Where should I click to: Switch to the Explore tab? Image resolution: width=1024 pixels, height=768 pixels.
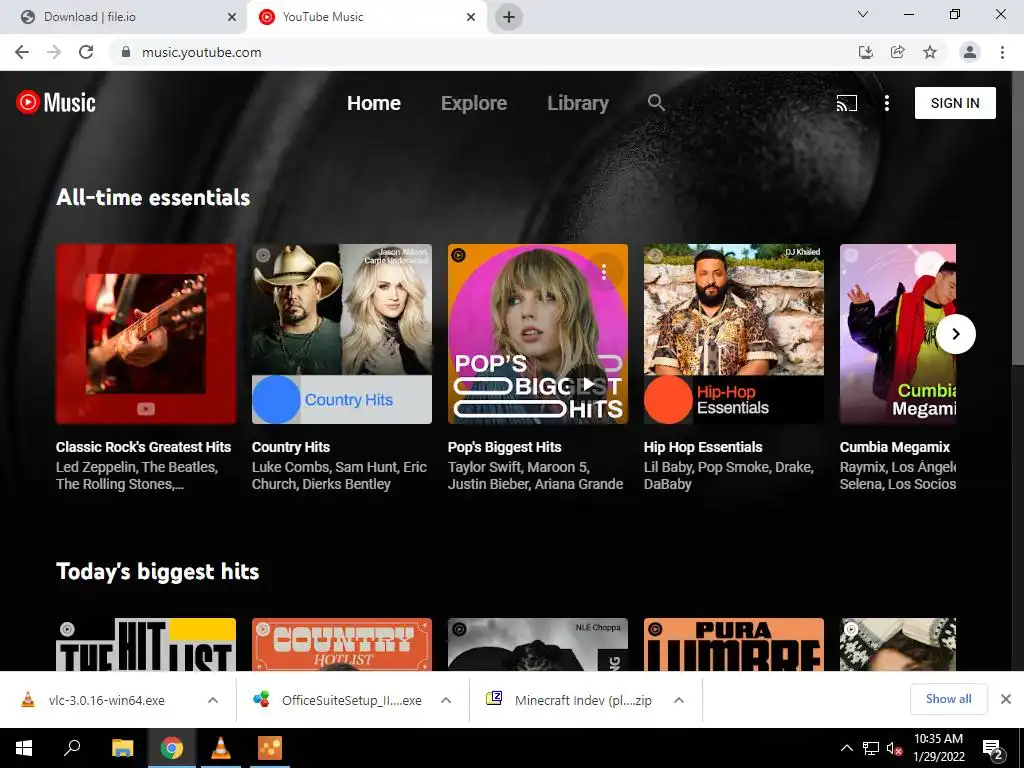[x=474, y=103]
